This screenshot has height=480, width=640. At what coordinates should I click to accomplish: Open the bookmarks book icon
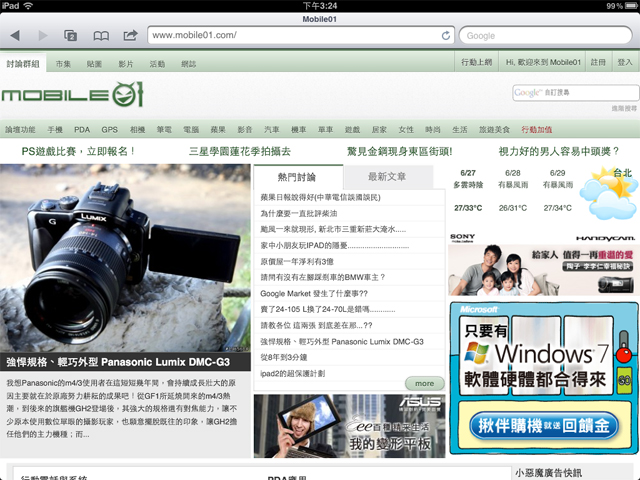101,36
